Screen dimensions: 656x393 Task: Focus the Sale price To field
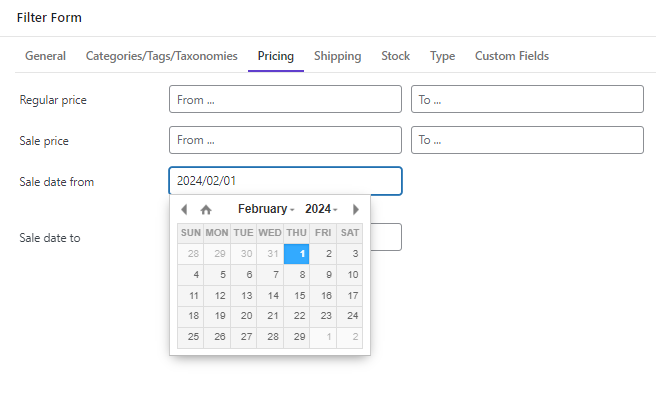pos(527,140)
